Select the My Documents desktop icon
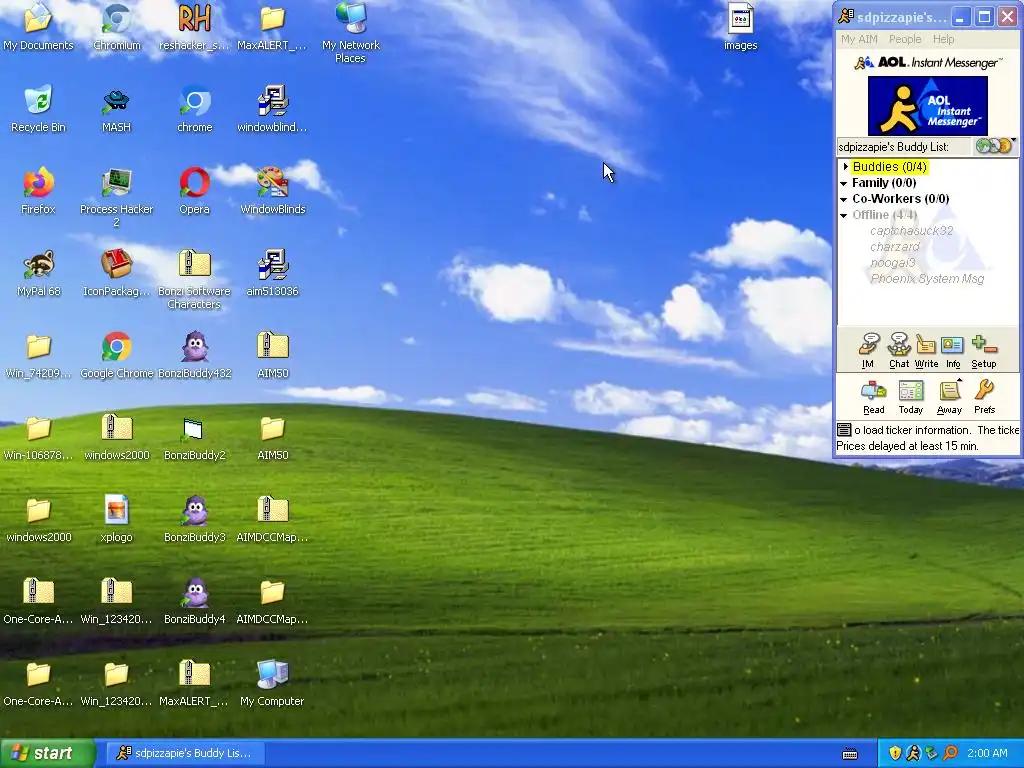This screenshot has height=768, width=1024. coord(38,26)
